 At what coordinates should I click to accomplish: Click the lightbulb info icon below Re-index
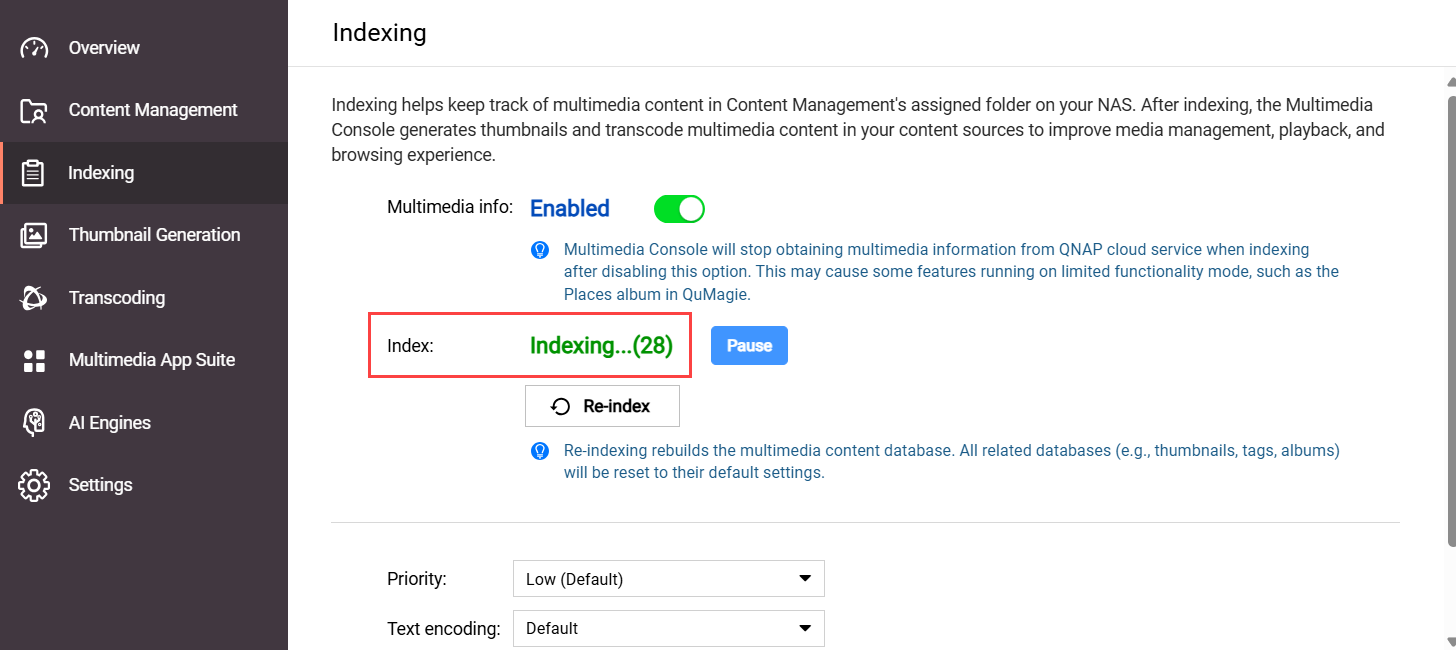click(x=540, y=451)
